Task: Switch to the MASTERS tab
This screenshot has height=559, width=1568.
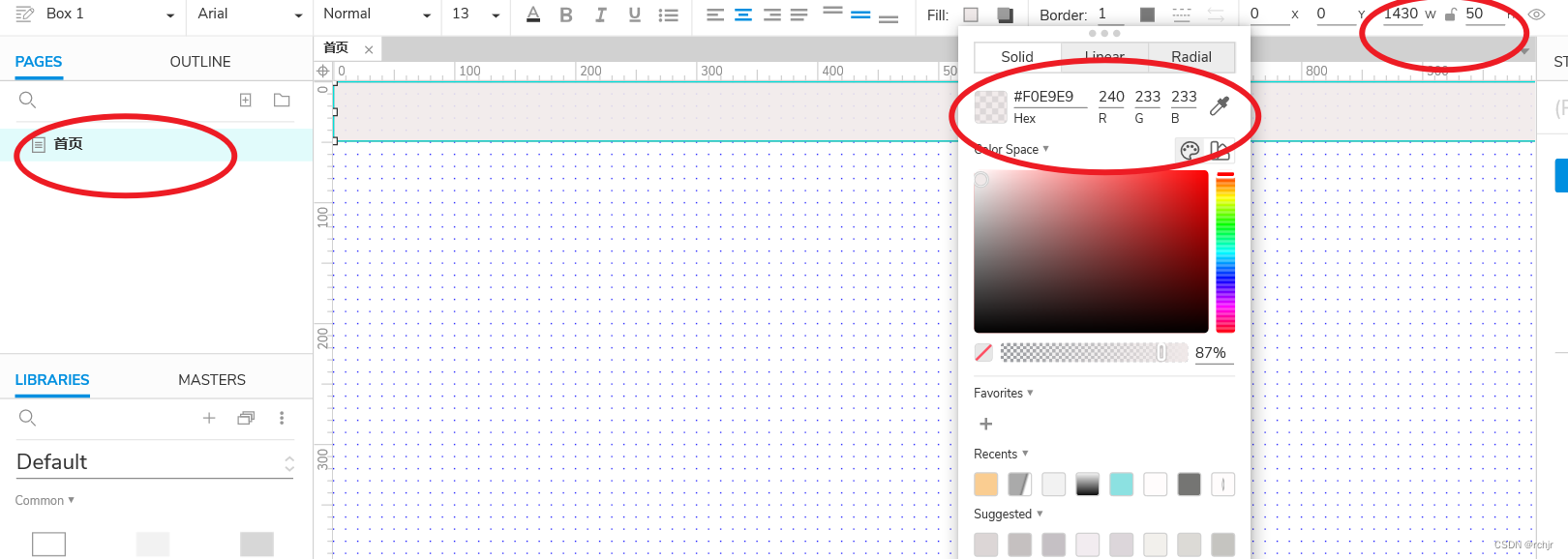Action: (x=212, y=380)
